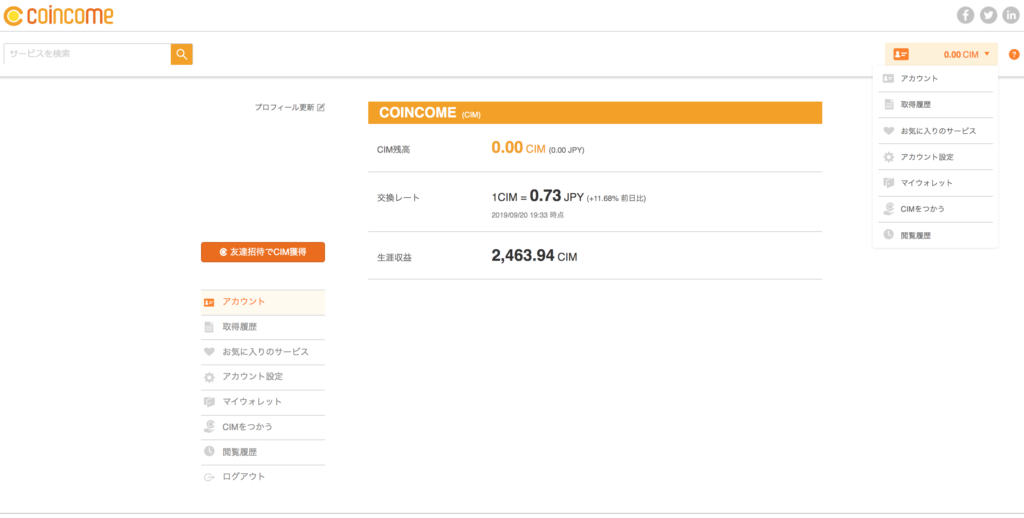The width and height of the screenshot is (1024, 518).
Task: Focus the サービスを検索 search field
Action: tap(88, 54)
